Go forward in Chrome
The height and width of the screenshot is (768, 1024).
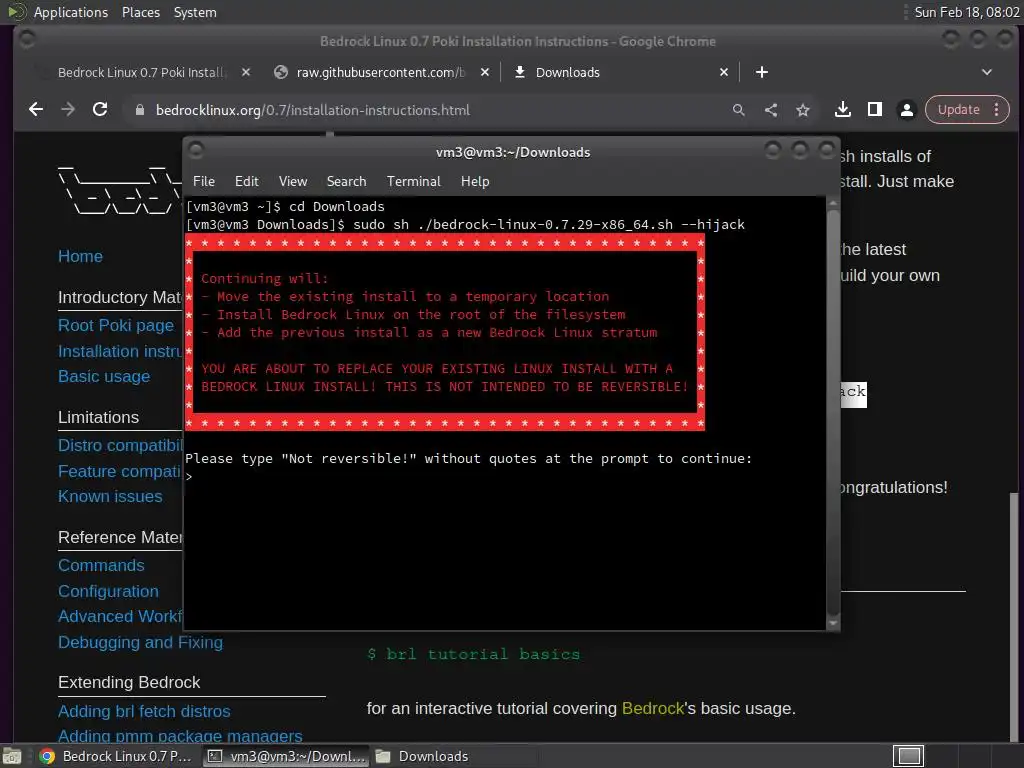[x=68, y=110]
